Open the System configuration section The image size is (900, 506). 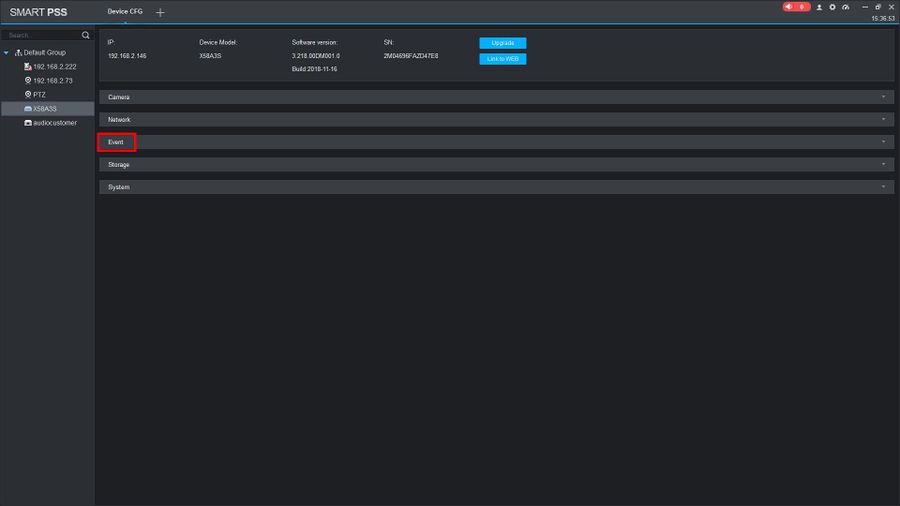[496, 186]
